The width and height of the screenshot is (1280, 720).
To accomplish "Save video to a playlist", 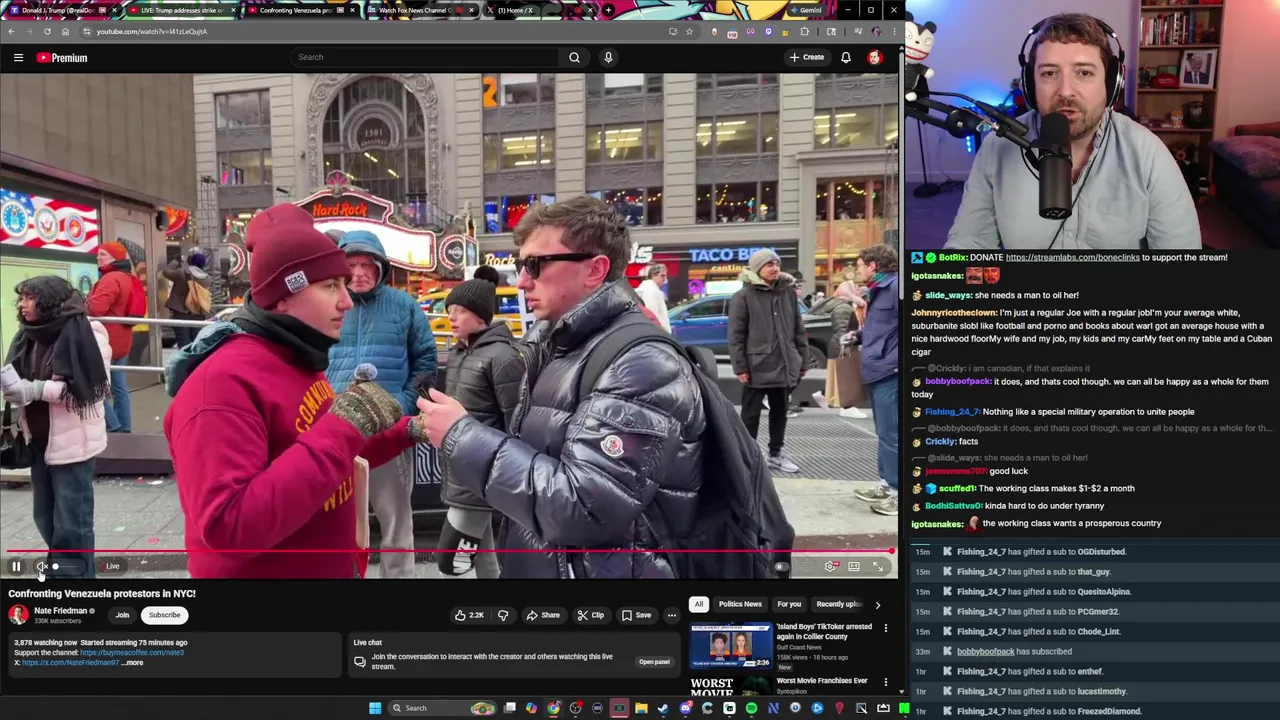I will (x=636, y=615).
